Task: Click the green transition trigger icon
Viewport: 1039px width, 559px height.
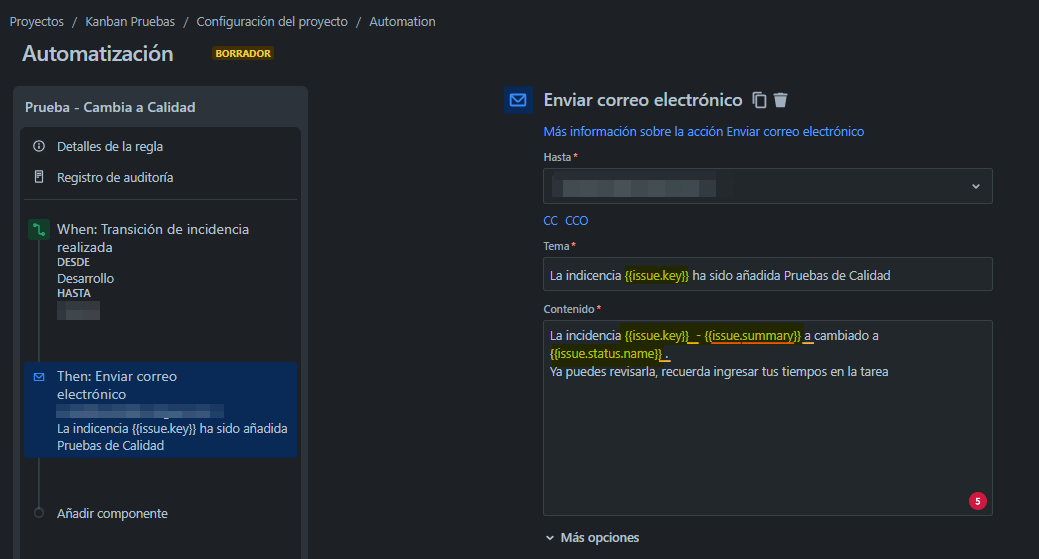Action: pos(39,230)
